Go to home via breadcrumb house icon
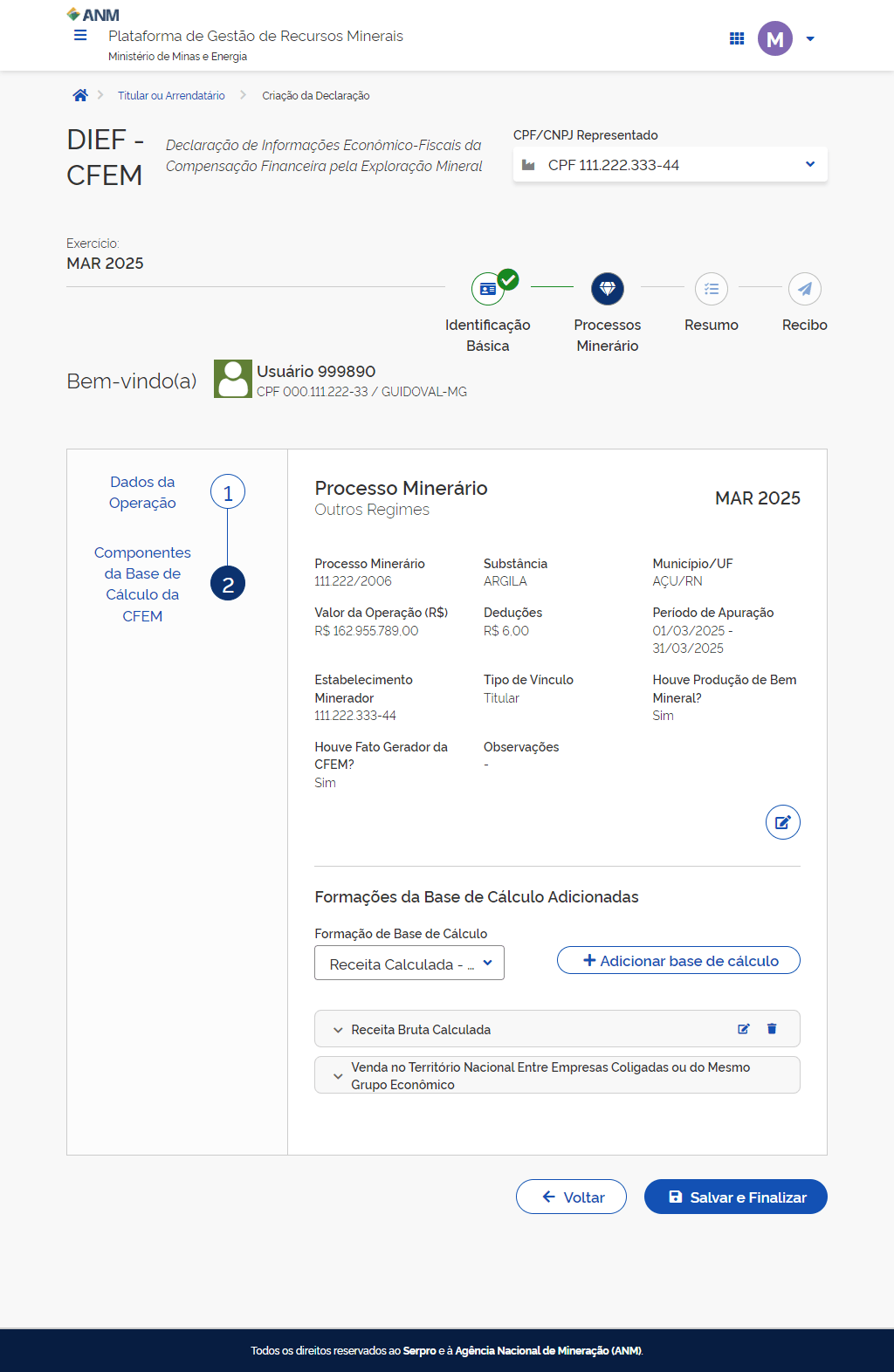This screenshot has width=894, height=1372. tap(80, 95)
